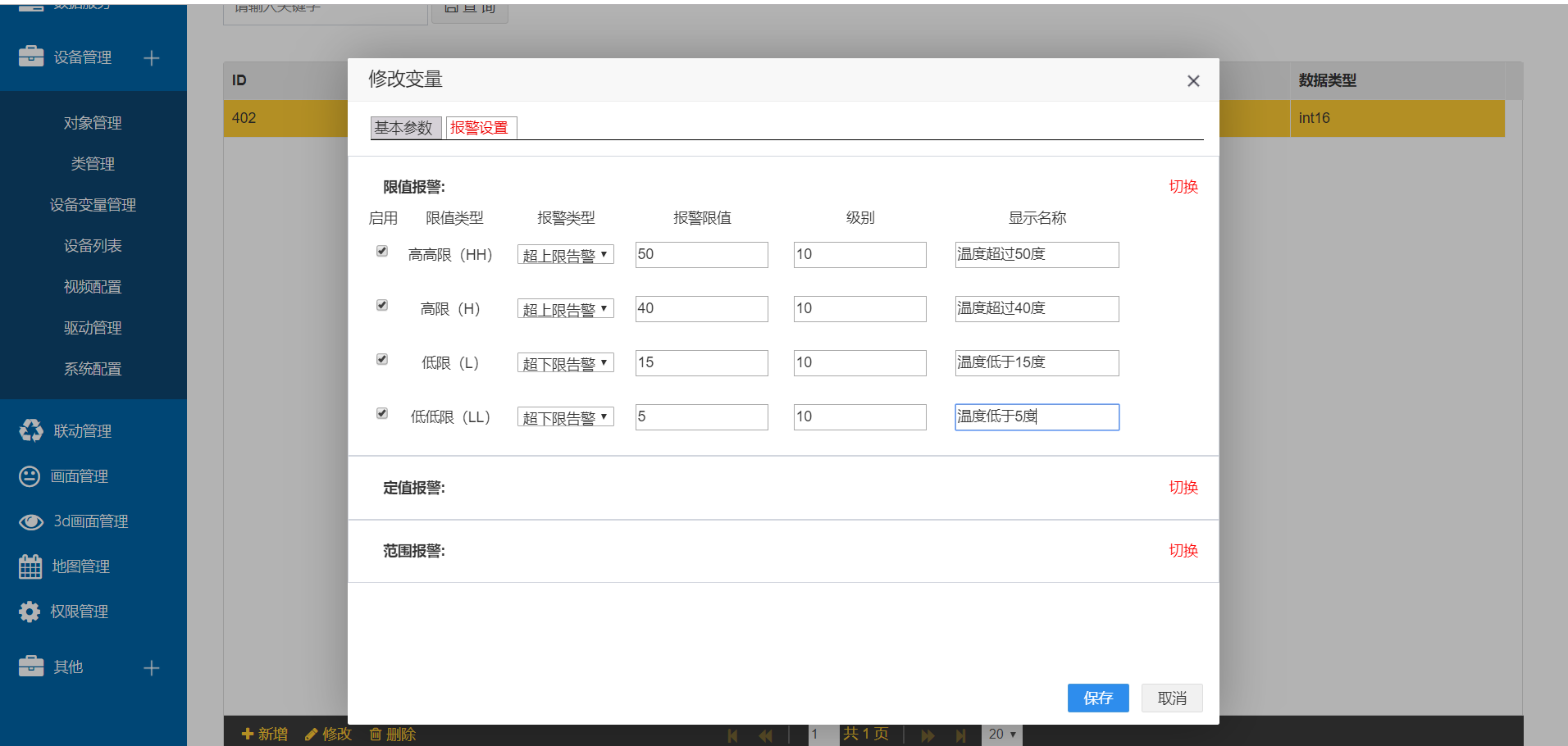1568x746 pixels.
Task: Click 切换 link for 定值报警
Action: [x=1183, y=488]
